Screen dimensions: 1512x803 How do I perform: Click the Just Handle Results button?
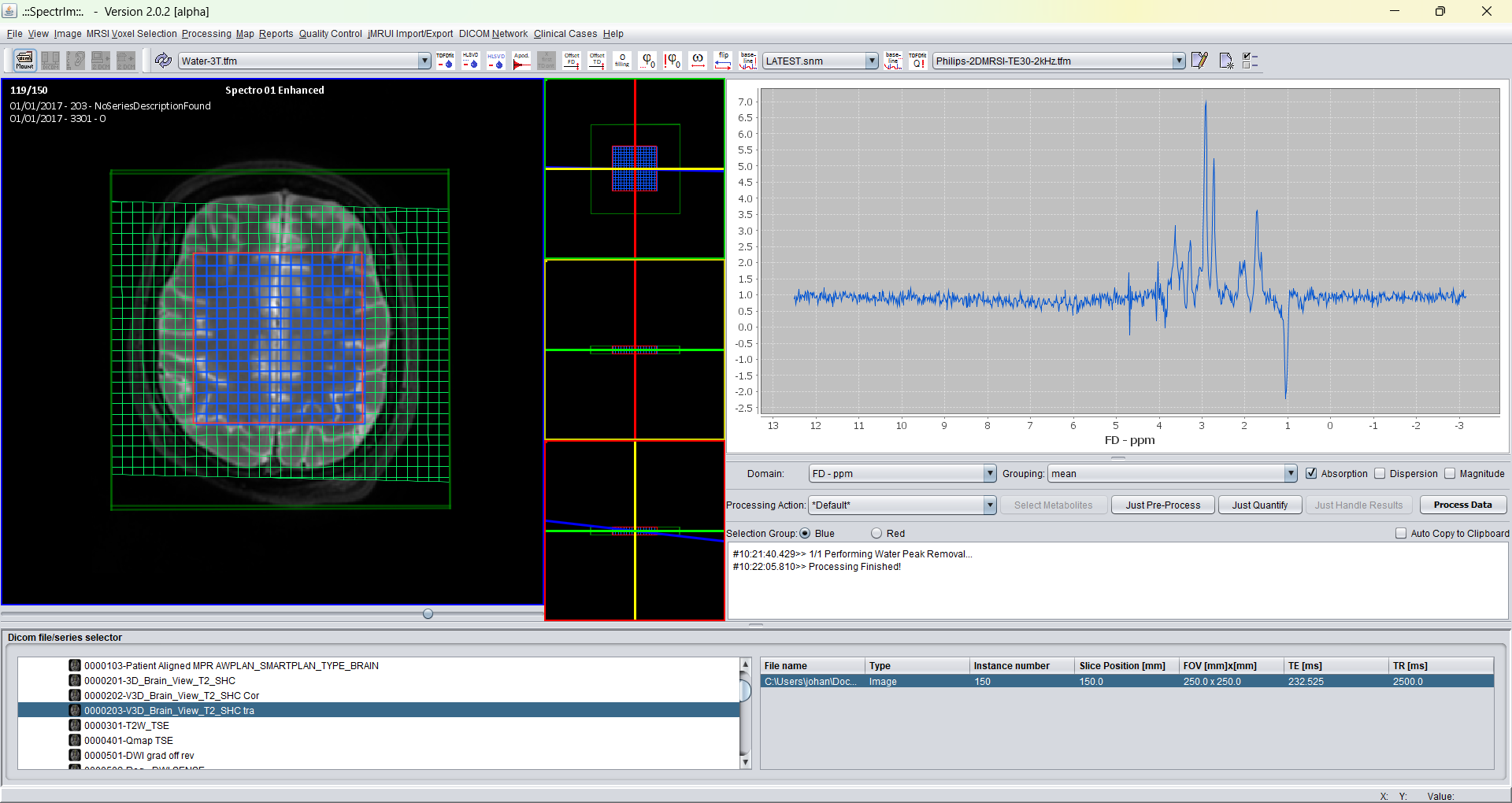(1358, 505)
